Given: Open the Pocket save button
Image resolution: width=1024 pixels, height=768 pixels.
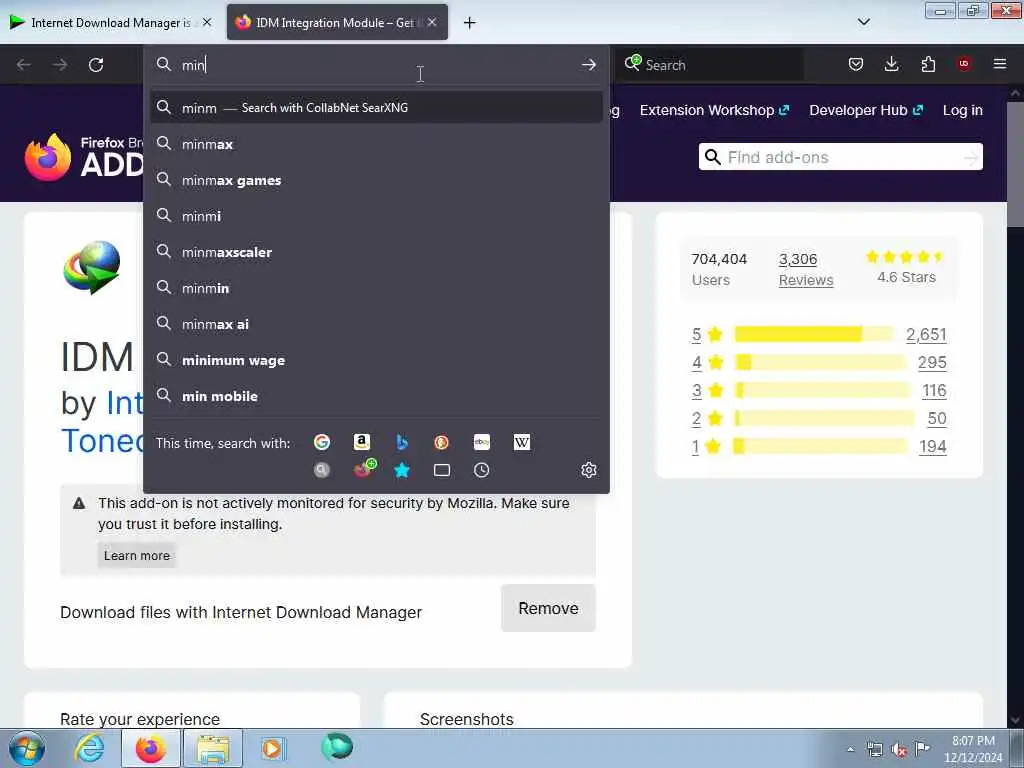Looking at the screenshot, I should 856,64.
